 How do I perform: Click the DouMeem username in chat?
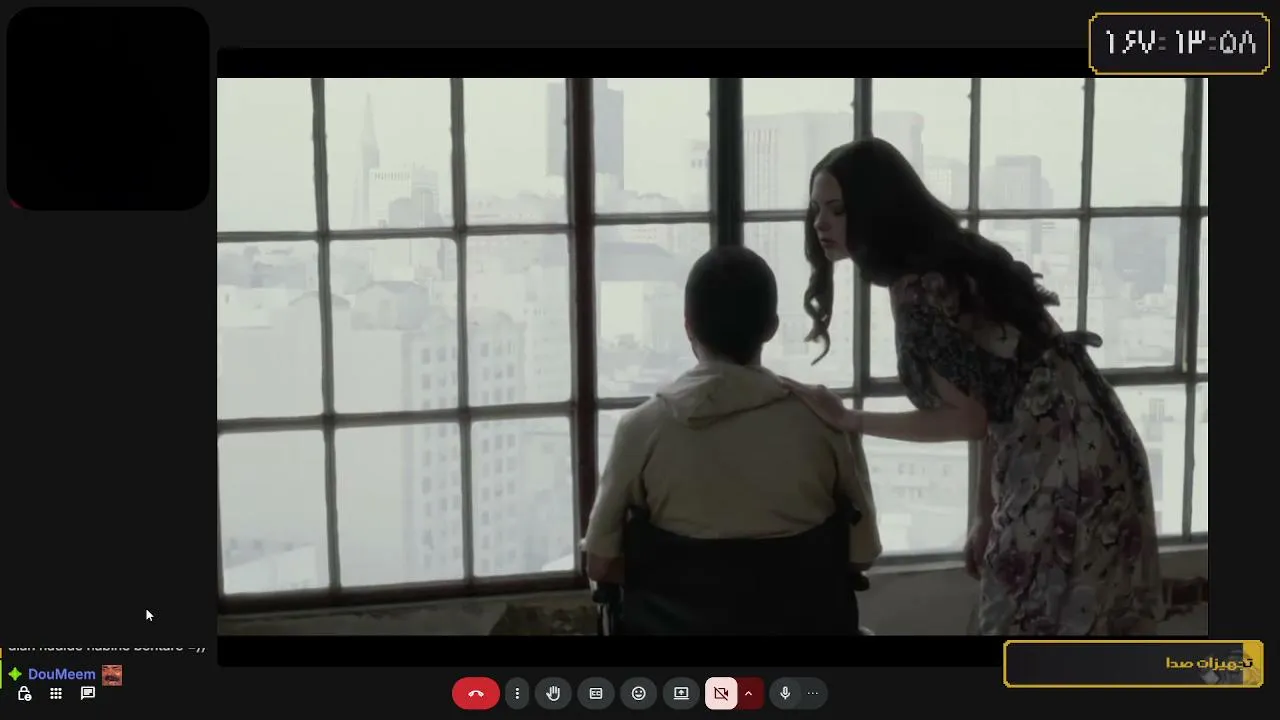pyautogui.click(x=62, y=674)
